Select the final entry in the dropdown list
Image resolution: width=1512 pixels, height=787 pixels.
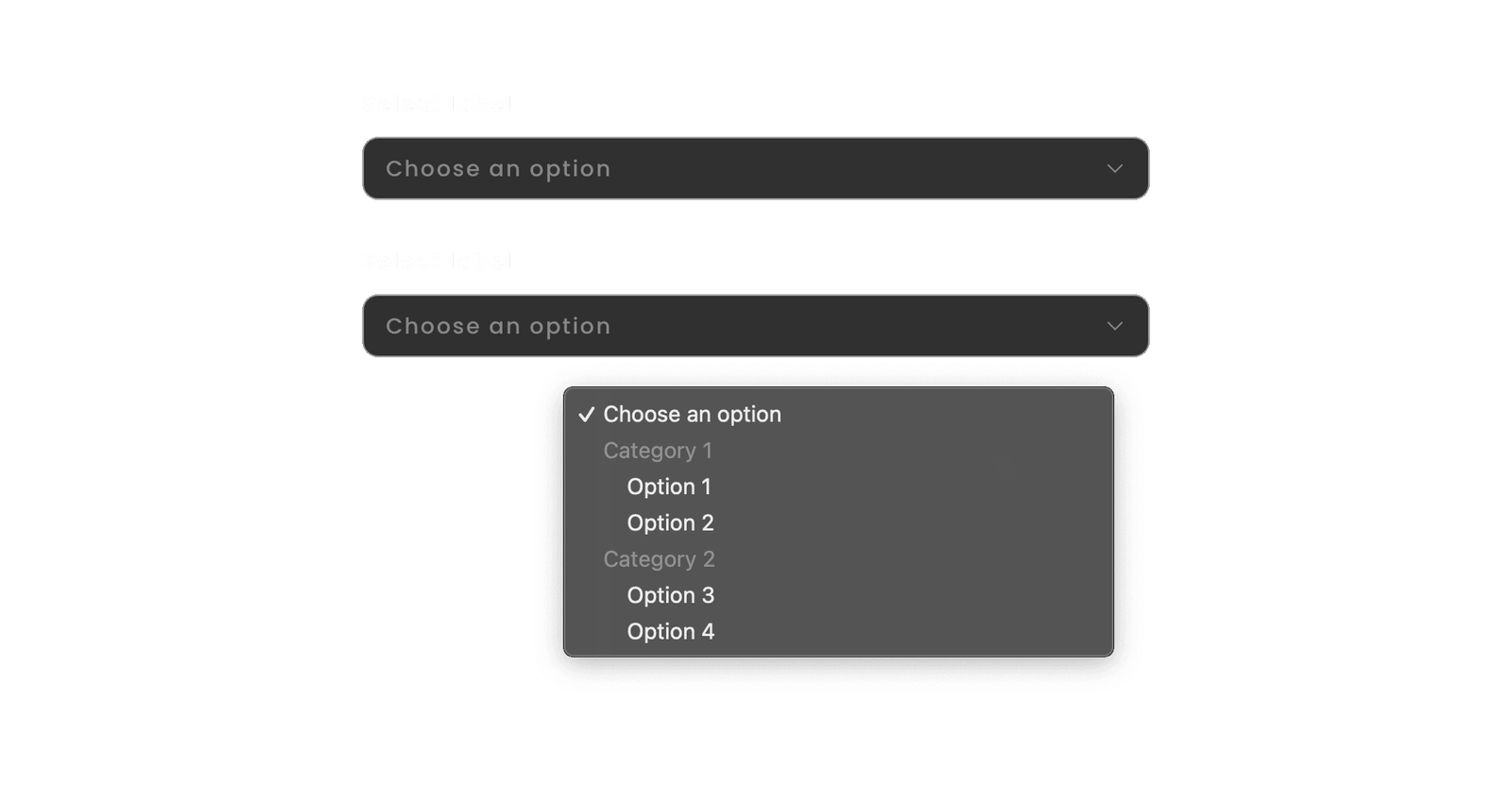[x=670, y=631]
